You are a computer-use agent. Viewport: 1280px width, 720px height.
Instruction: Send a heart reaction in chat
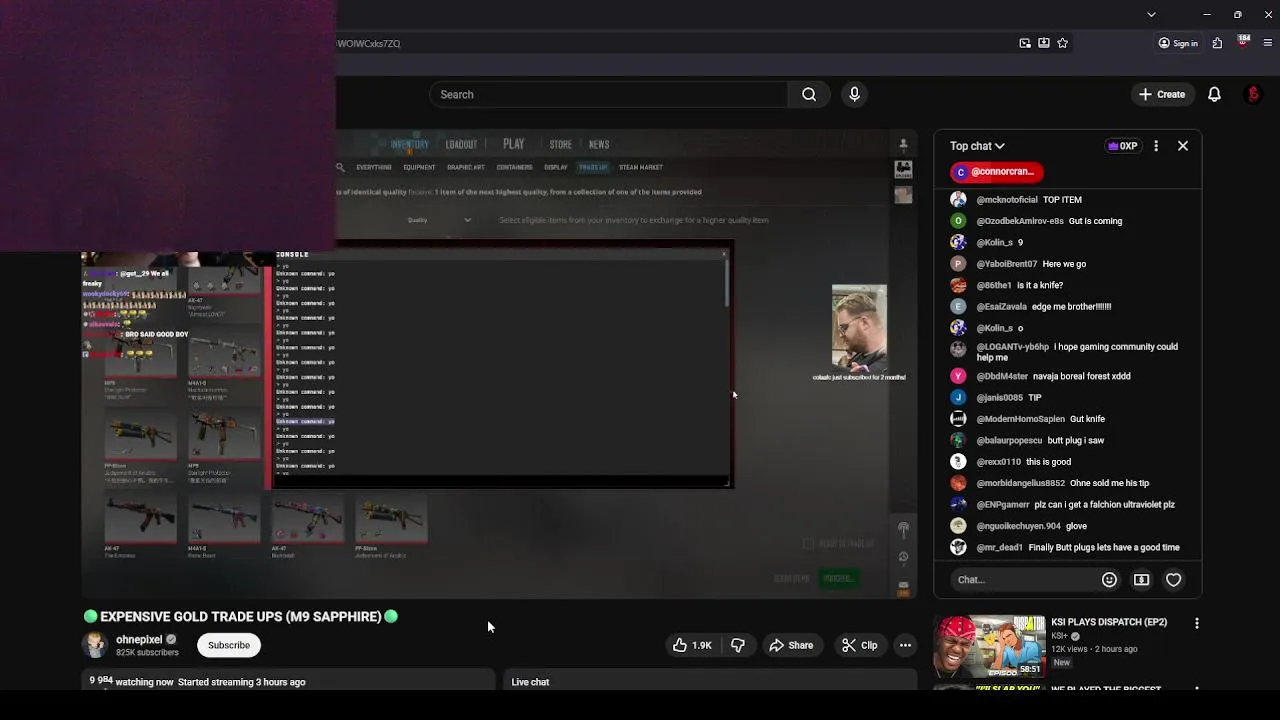tap(1174, 580)
